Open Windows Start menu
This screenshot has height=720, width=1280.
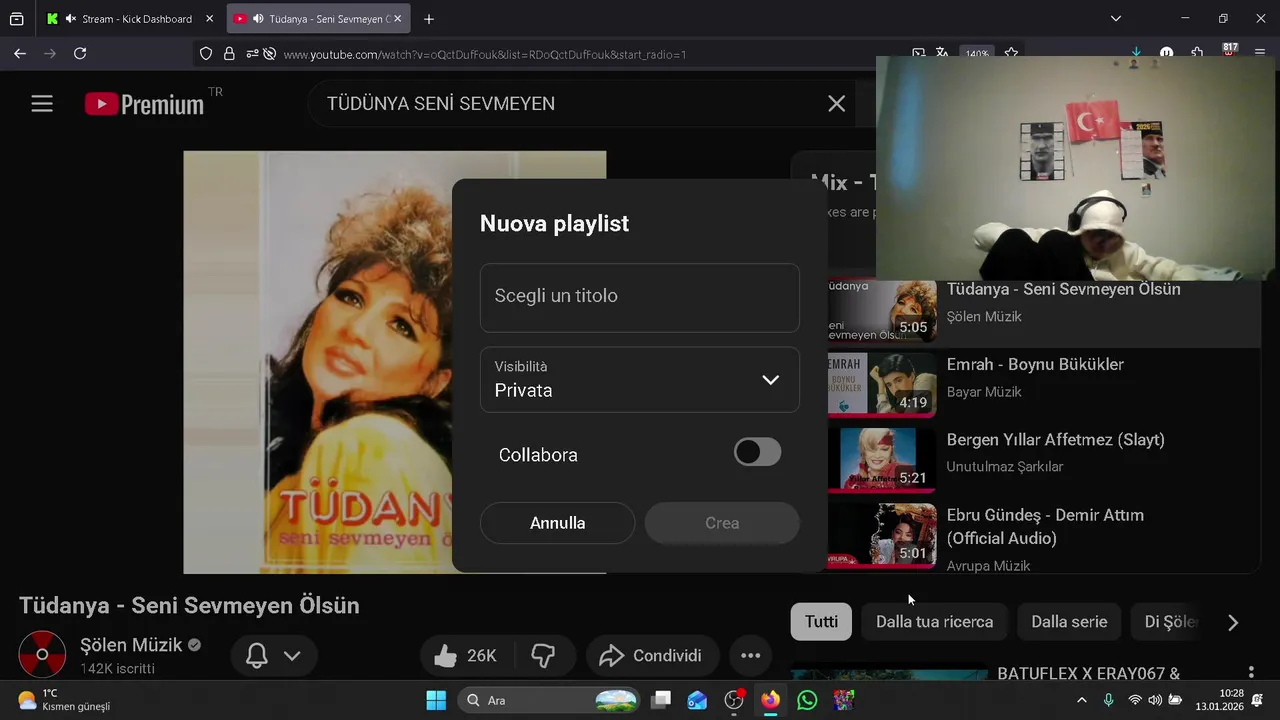click(436, 700)
